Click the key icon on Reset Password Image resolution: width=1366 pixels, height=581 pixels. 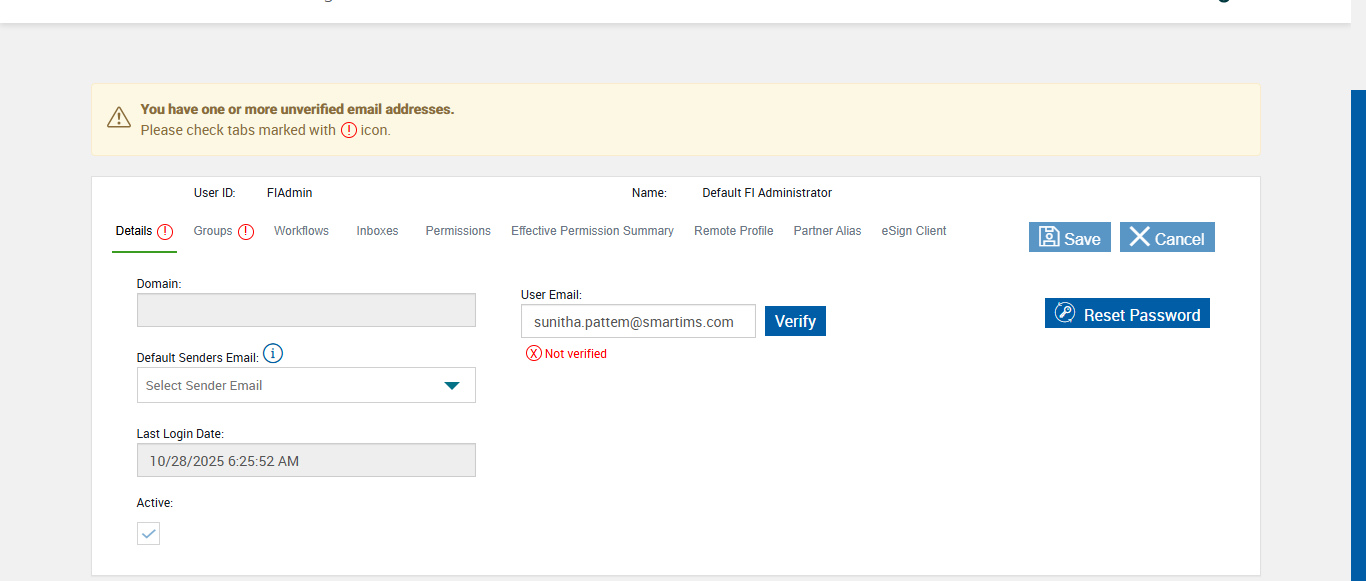1064,314
